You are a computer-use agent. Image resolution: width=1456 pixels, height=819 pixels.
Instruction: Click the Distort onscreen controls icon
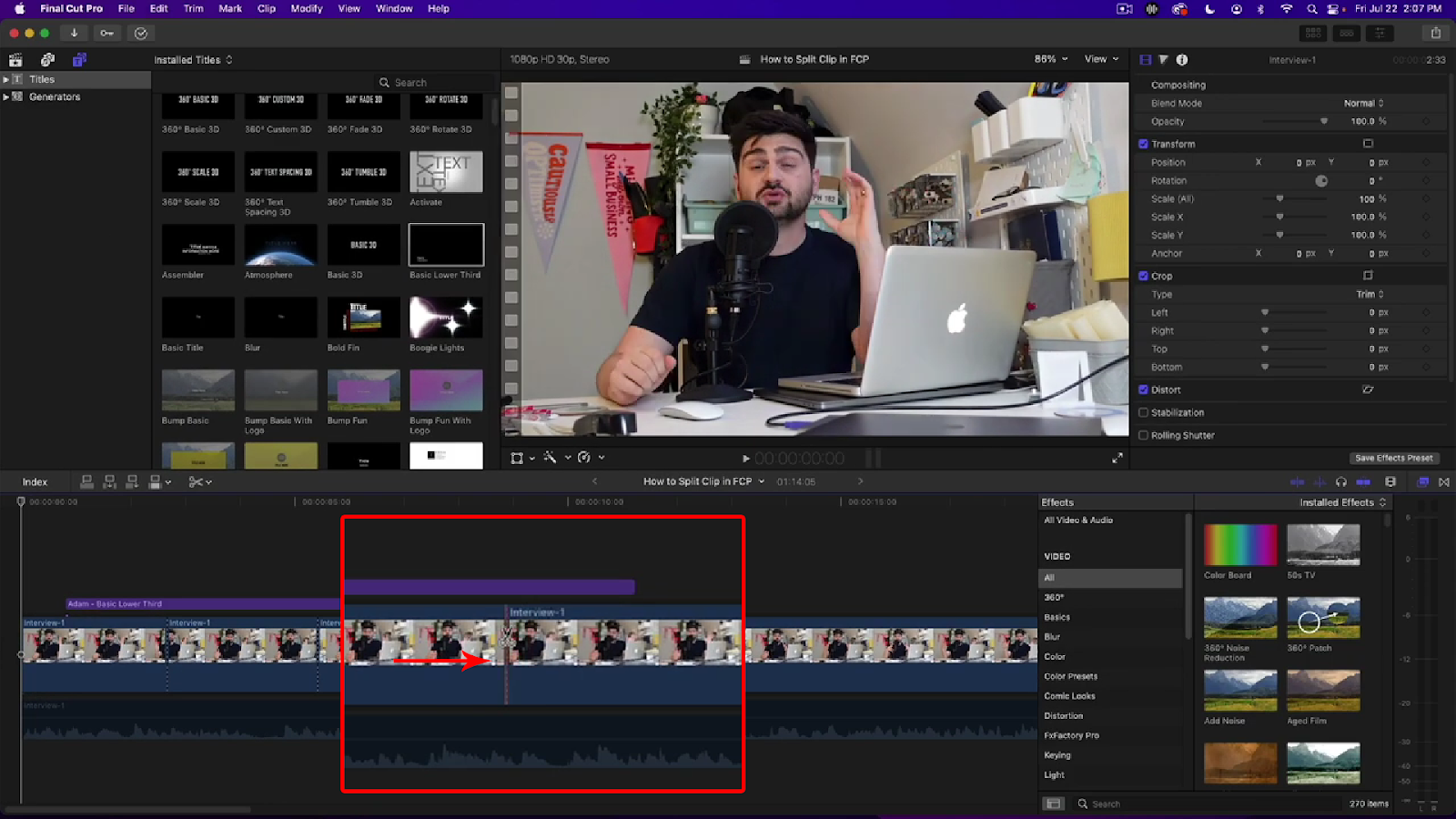(x=1368, y=389)
